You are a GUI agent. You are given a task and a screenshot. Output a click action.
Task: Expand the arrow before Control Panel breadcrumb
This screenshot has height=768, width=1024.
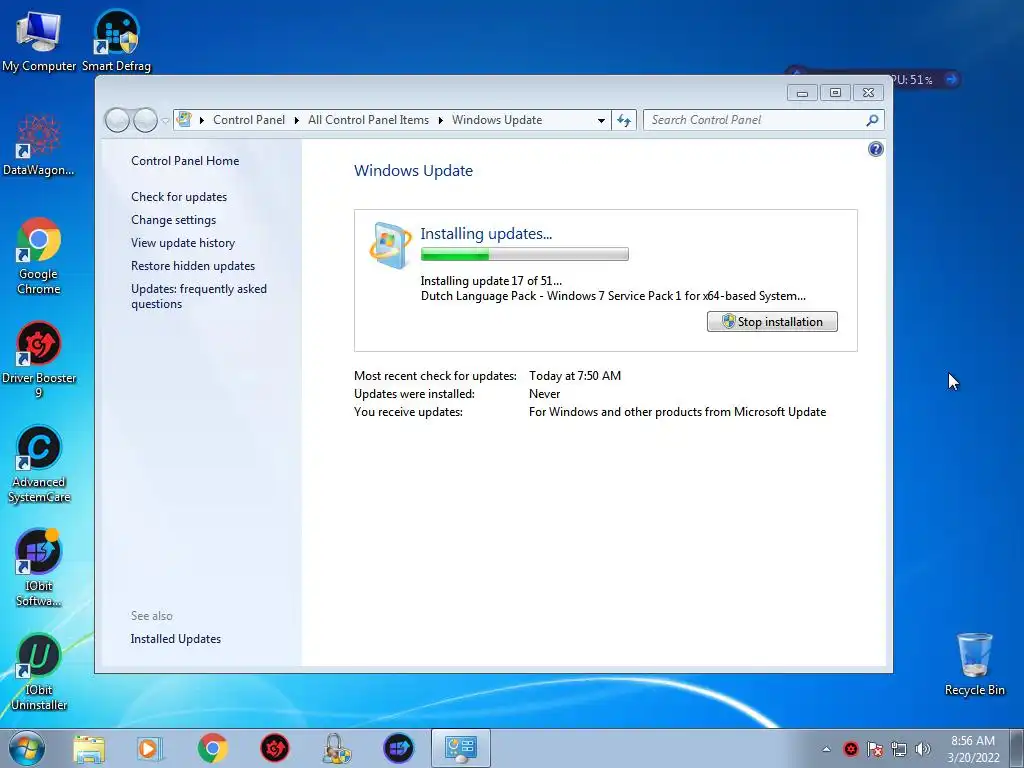click(202, 120)
